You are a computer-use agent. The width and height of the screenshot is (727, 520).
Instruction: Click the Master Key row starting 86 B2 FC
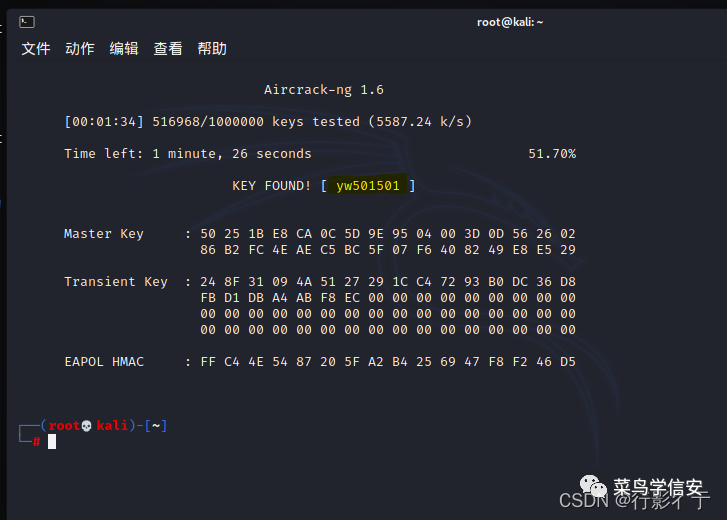(388, 250)
